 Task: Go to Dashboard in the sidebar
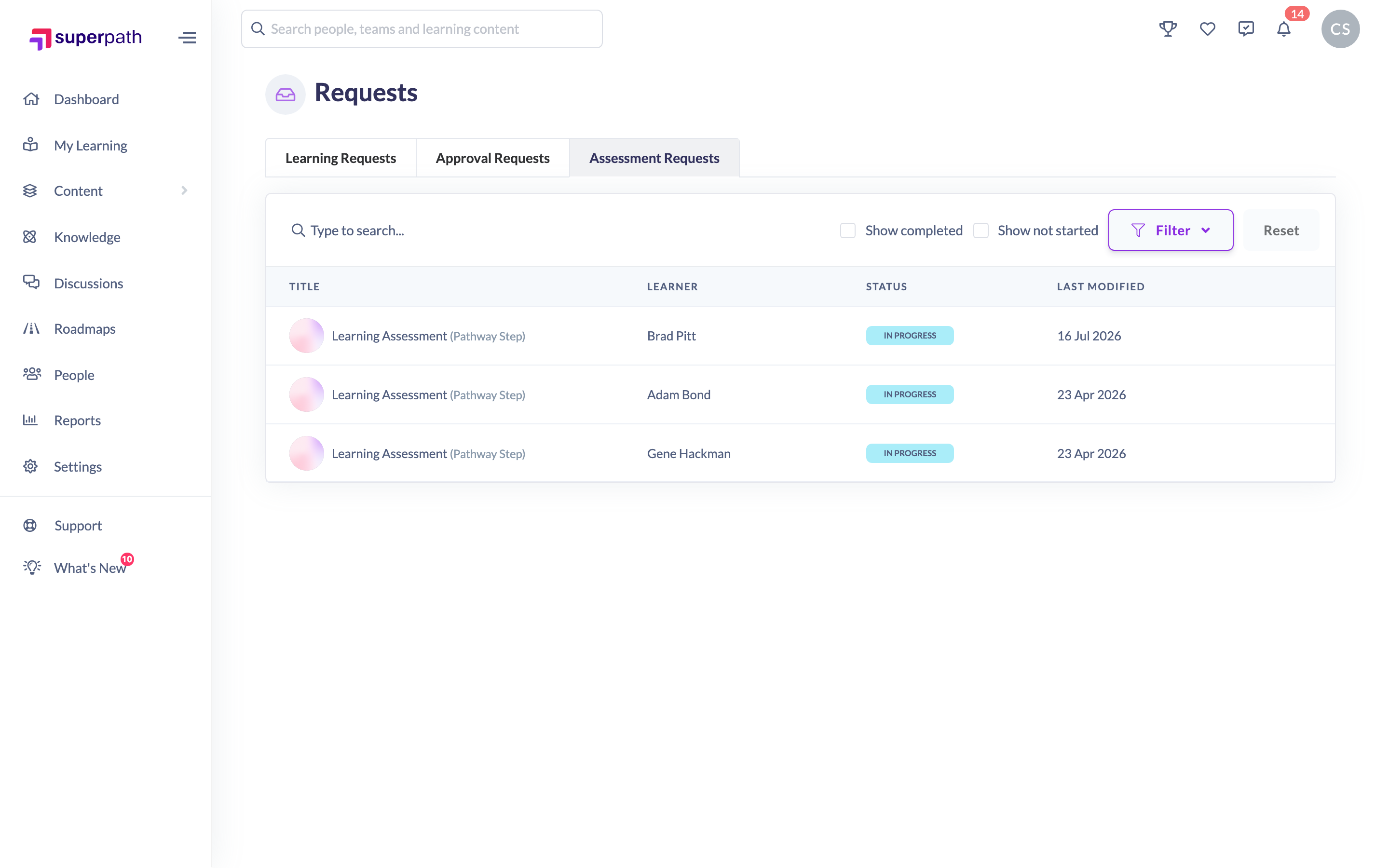click(x=87, y=99)
